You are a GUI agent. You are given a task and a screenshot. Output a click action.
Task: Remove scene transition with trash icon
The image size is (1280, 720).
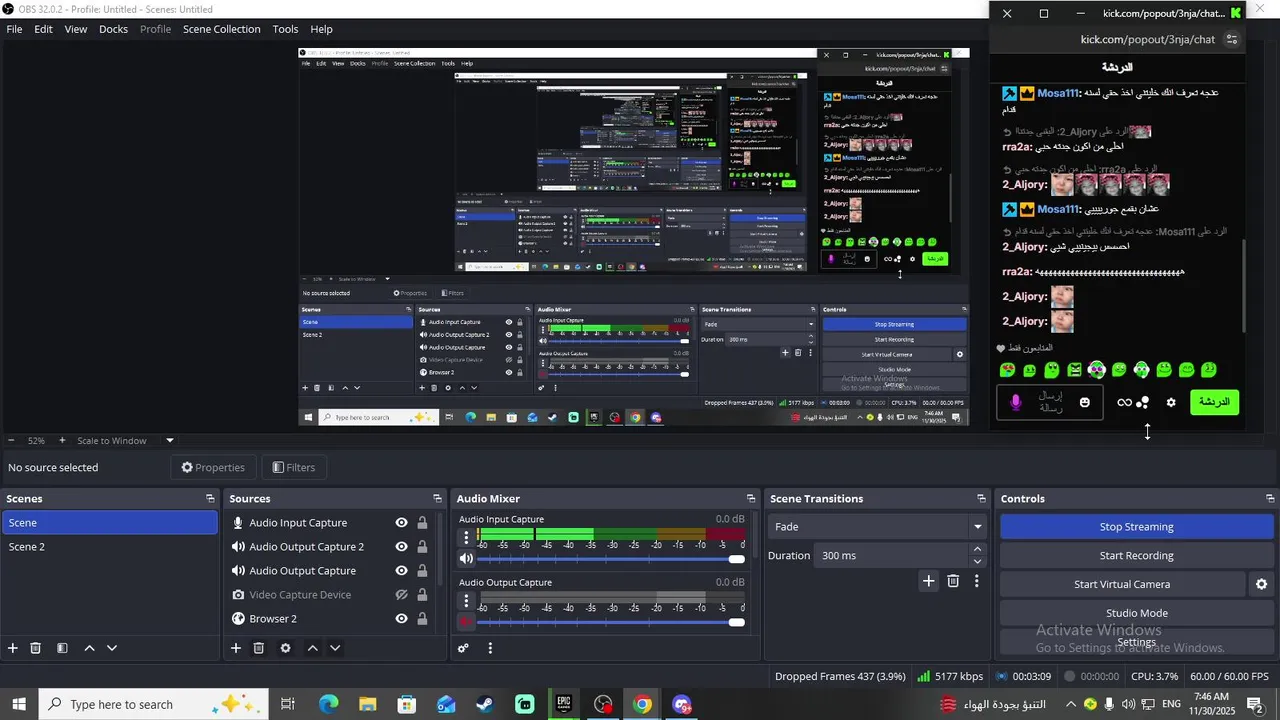[x=953, y=581]
